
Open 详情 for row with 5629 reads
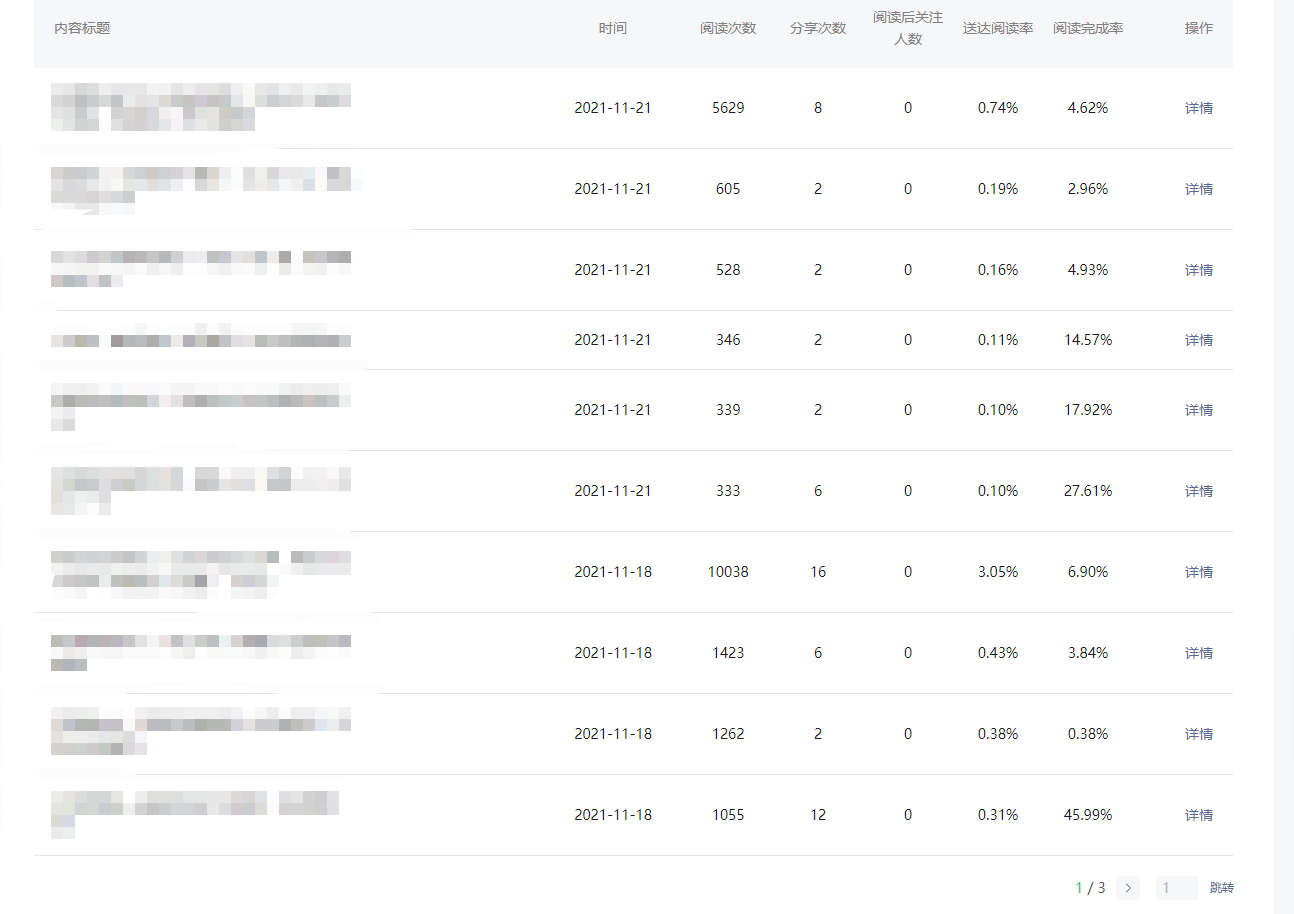click(x=1198, y=108)
